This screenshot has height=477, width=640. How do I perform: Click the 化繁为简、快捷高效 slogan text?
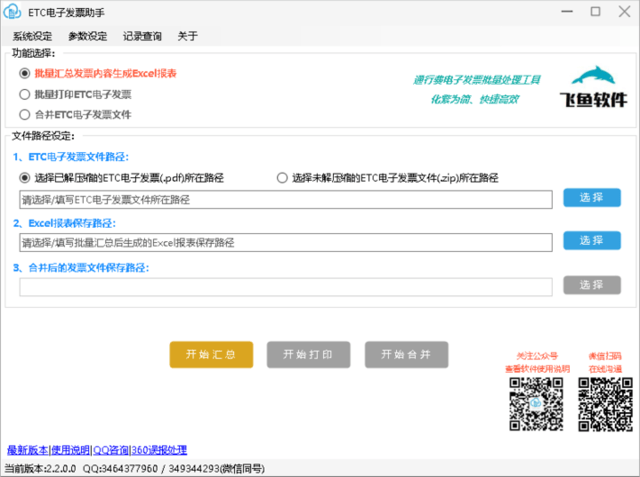(x=475, y=99)
